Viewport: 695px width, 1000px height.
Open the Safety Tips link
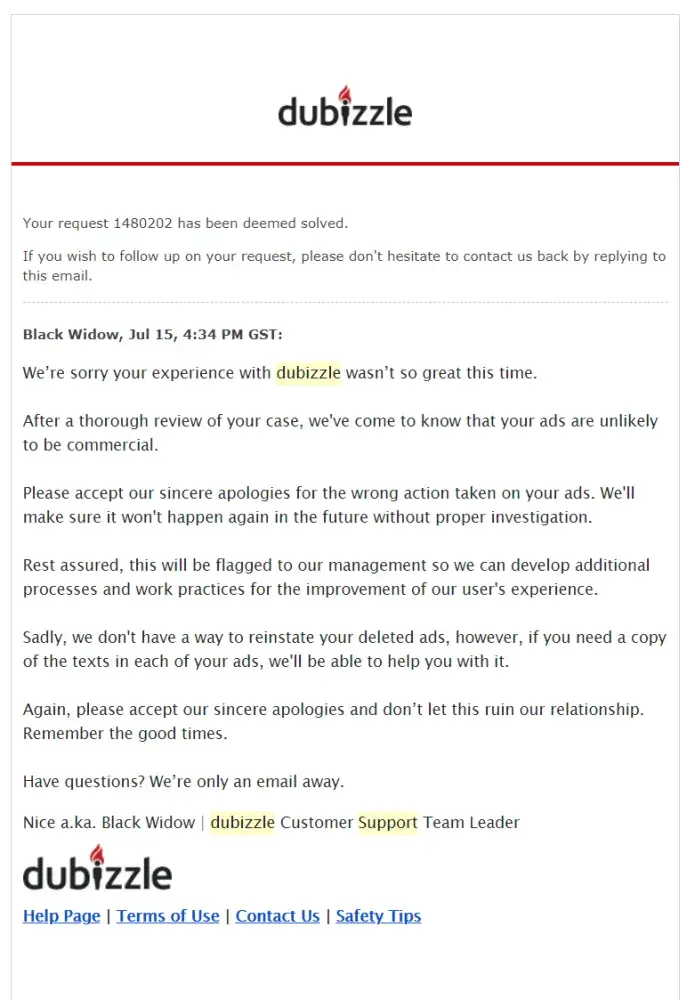[378, 916]
